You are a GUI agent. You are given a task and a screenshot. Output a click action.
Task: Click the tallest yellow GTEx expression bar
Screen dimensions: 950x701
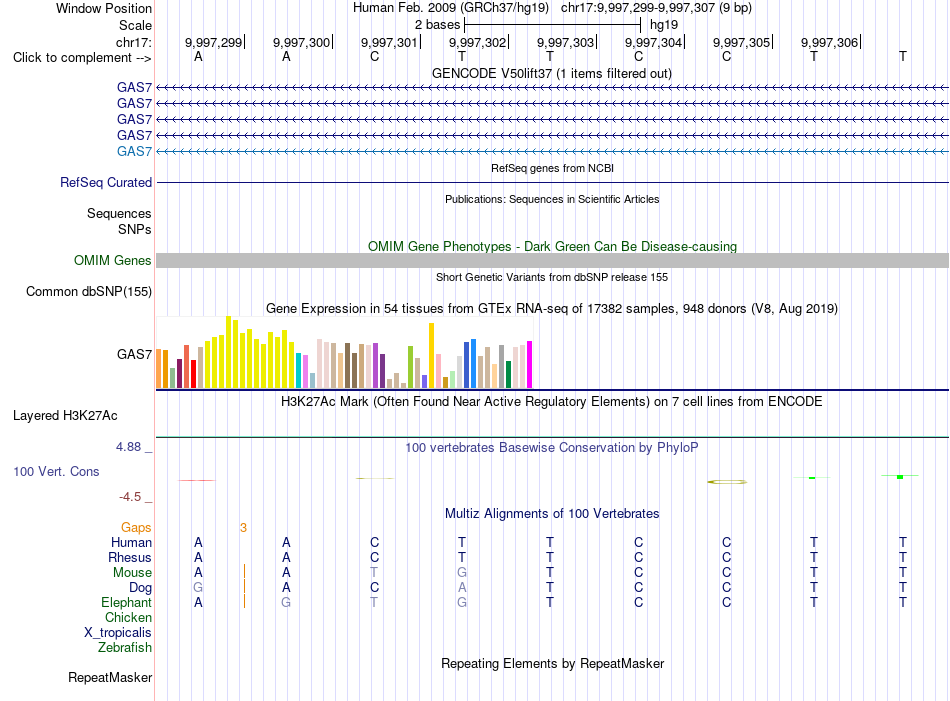tap(228, 352)
